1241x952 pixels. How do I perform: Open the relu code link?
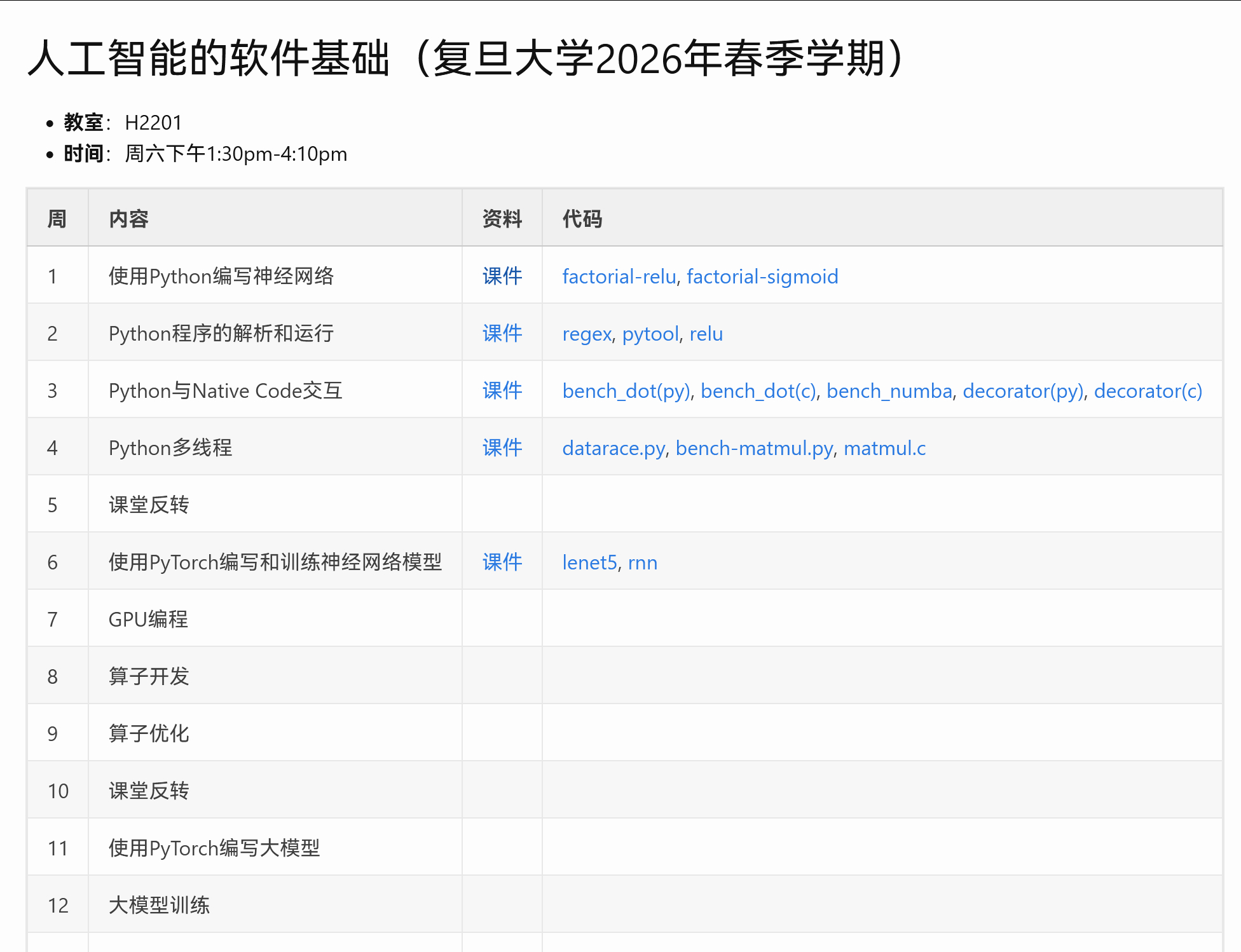[706, 333]
